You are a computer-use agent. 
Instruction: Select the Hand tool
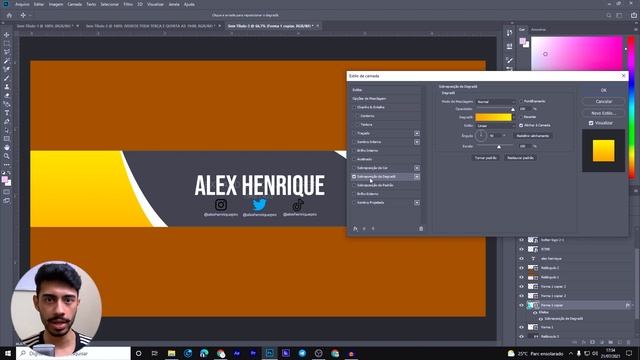pyautogui.click(x=7, y=147)
